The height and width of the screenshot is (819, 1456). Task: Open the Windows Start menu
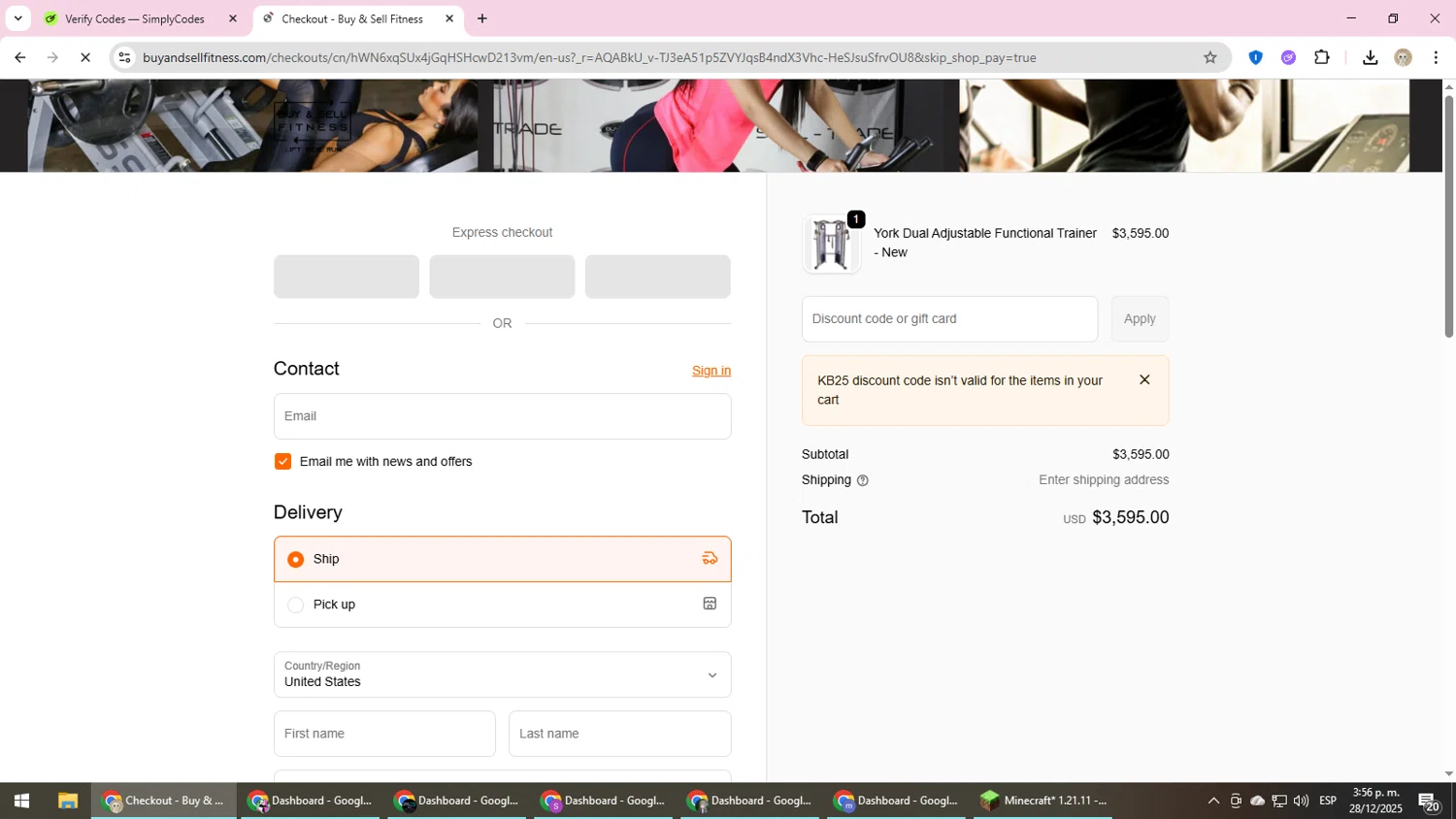click(21, 801)
